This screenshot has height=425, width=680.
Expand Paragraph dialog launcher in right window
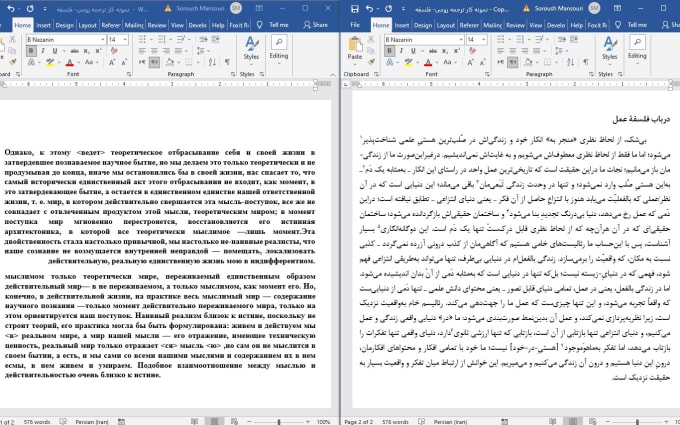[592, 74]
